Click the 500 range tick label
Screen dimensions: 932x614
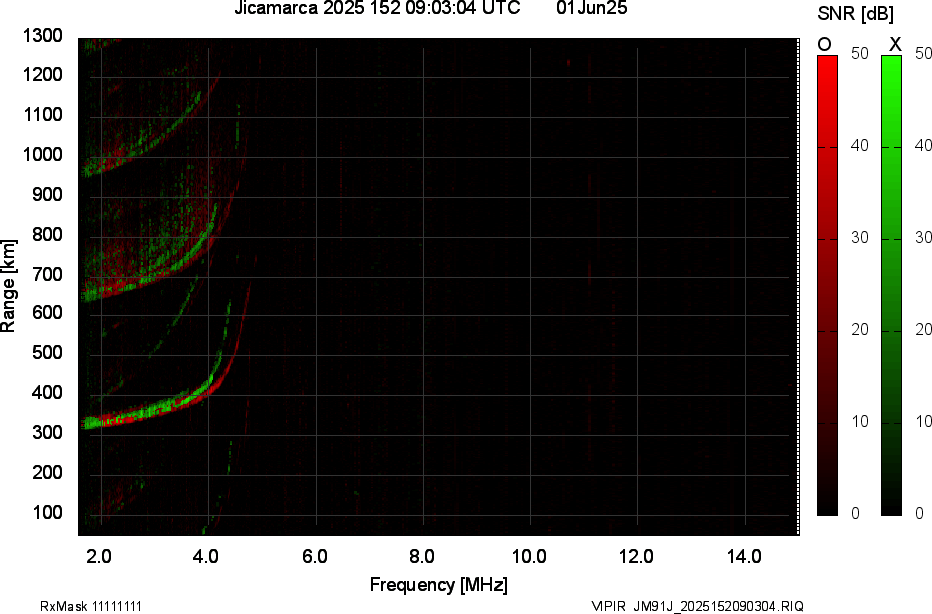(x=47, y=352)
